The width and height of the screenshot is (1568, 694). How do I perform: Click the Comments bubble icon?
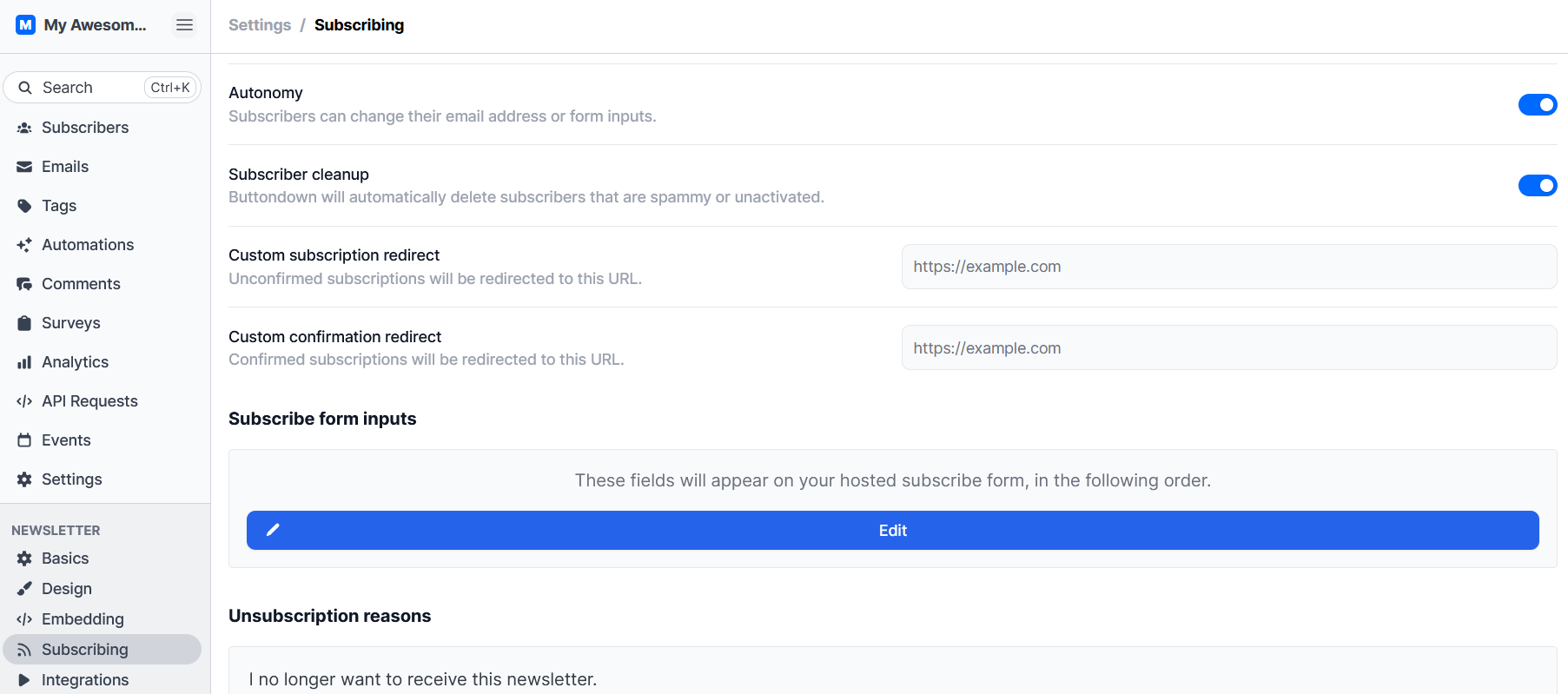coord(24,284)
